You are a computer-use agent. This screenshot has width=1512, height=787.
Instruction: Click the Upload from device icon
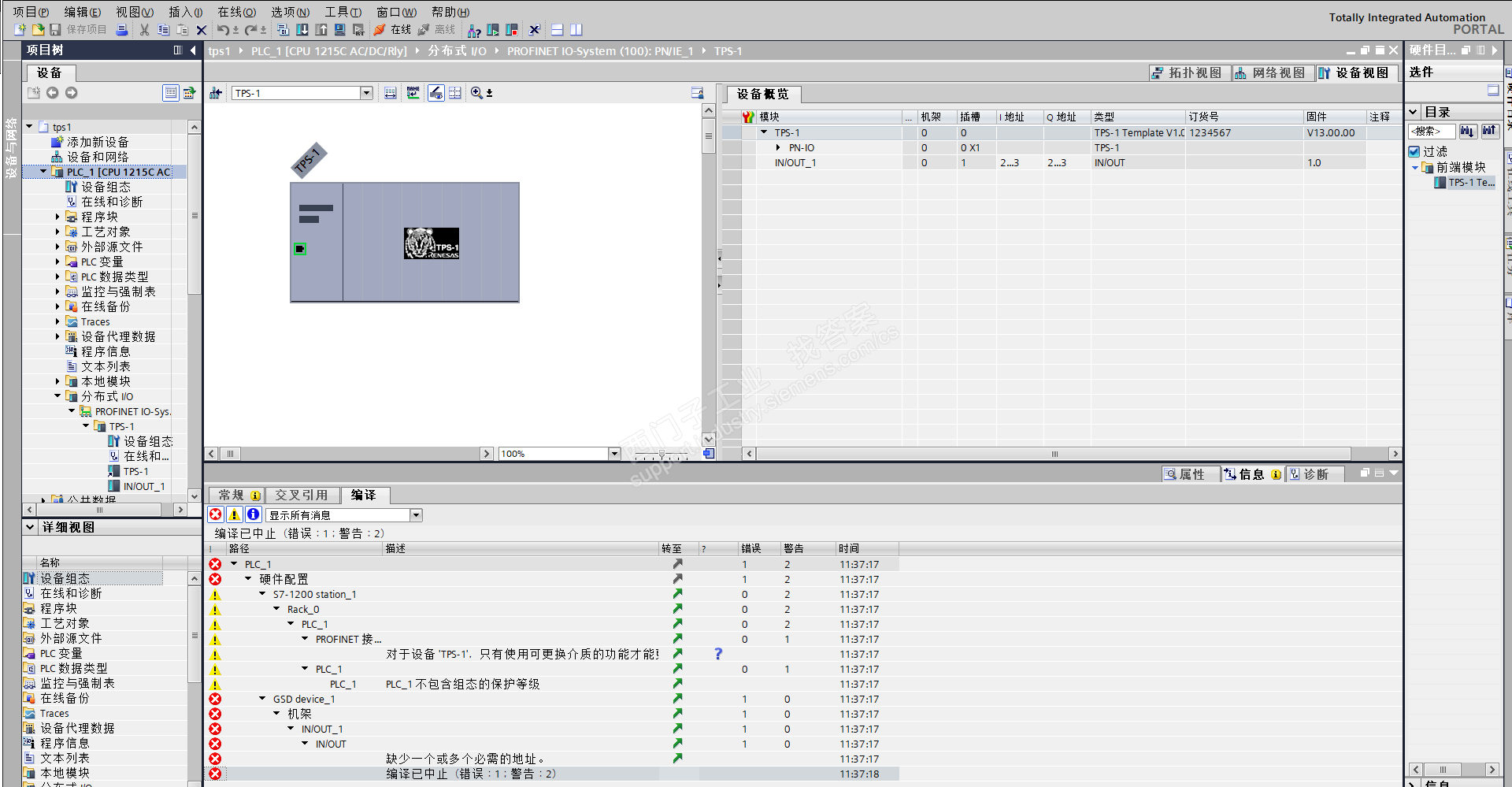(321, 30)
